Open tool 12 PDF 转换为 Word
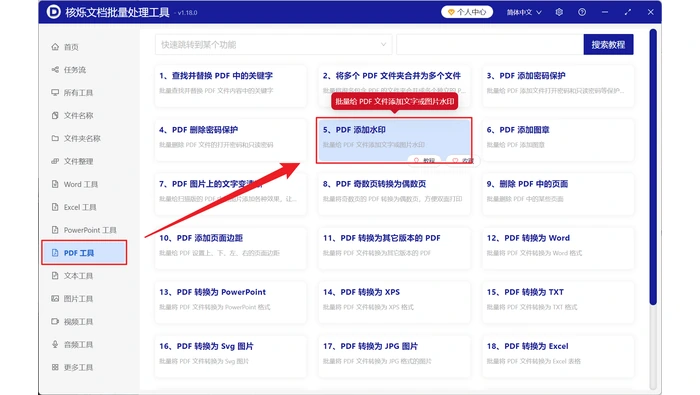Image resolution: width=700 pixels, height=395 pixels. [x=558, y=248]
